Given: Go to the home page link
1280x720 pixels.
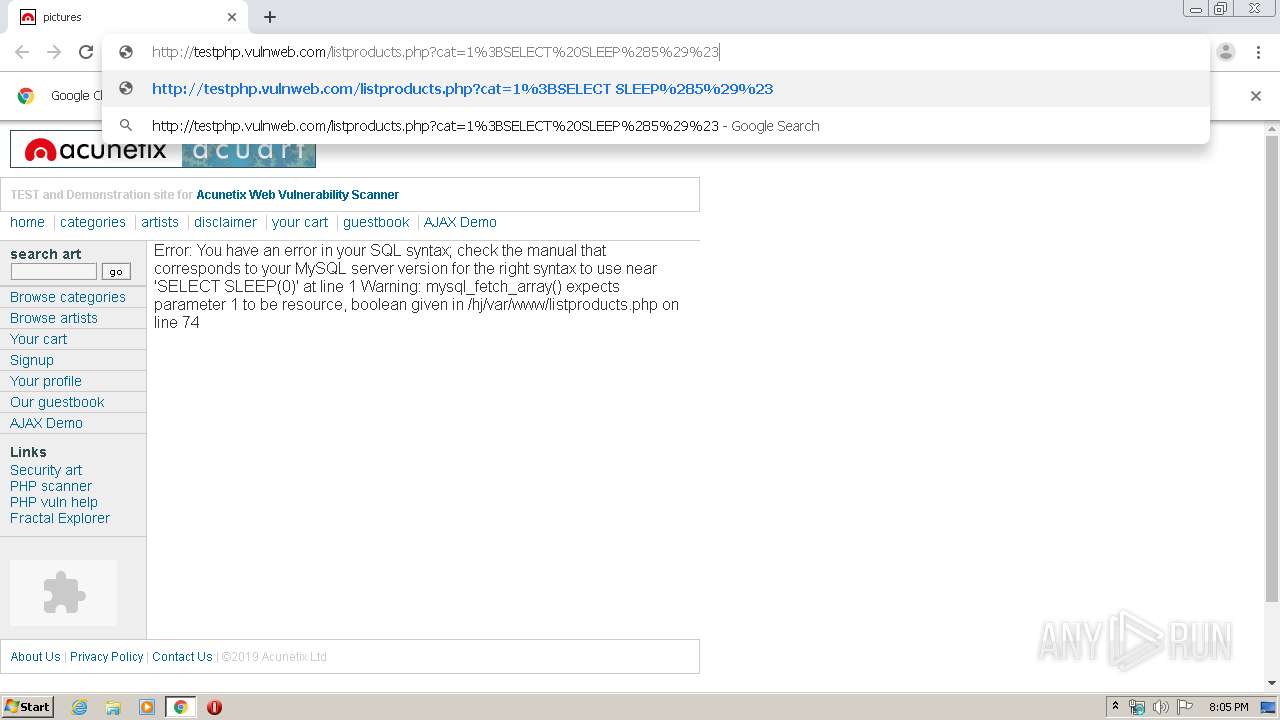Looking at the screenshot, I should 27,222.
